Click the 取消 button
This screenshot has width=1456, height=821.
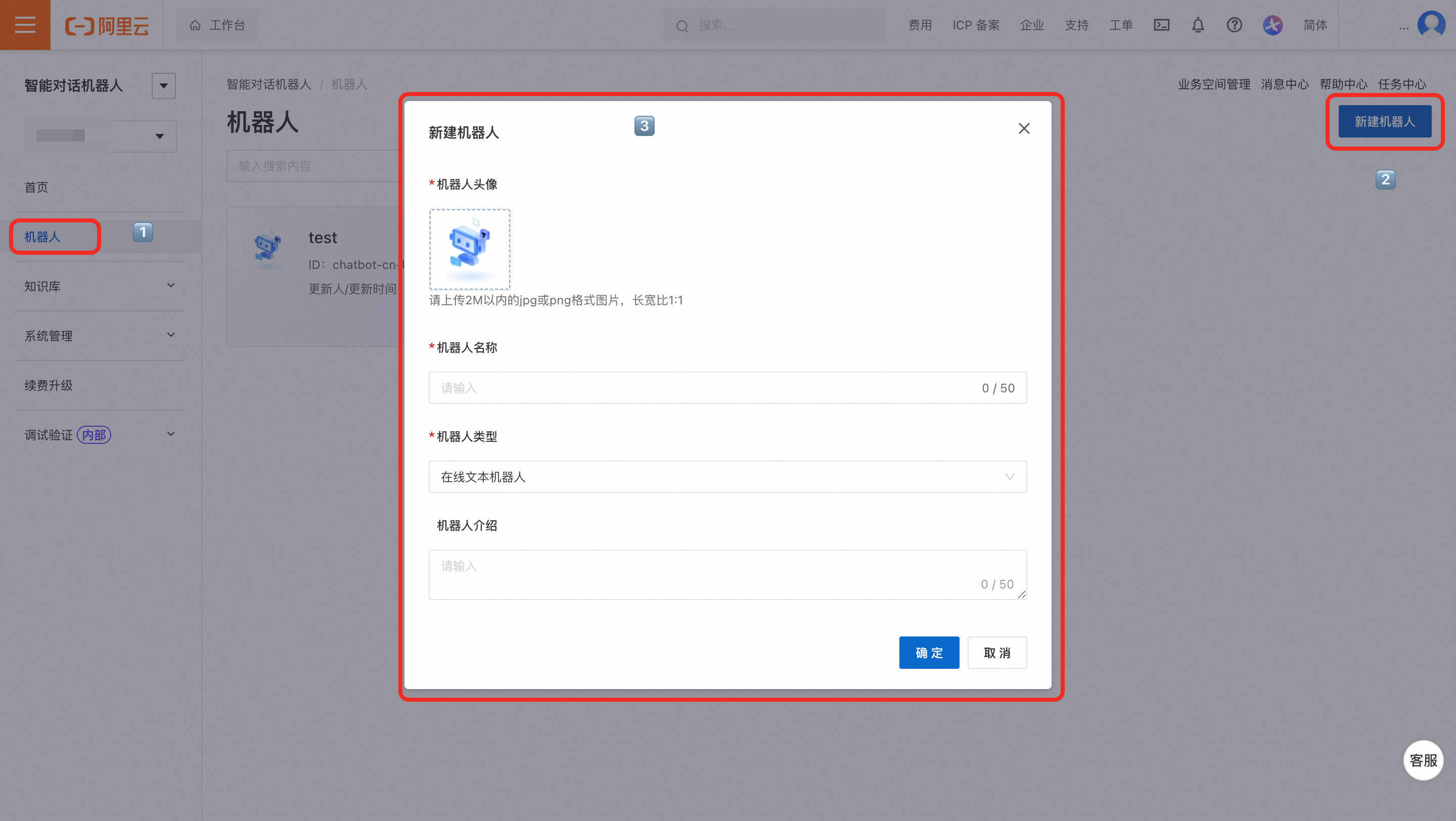(x=996, y=653)
